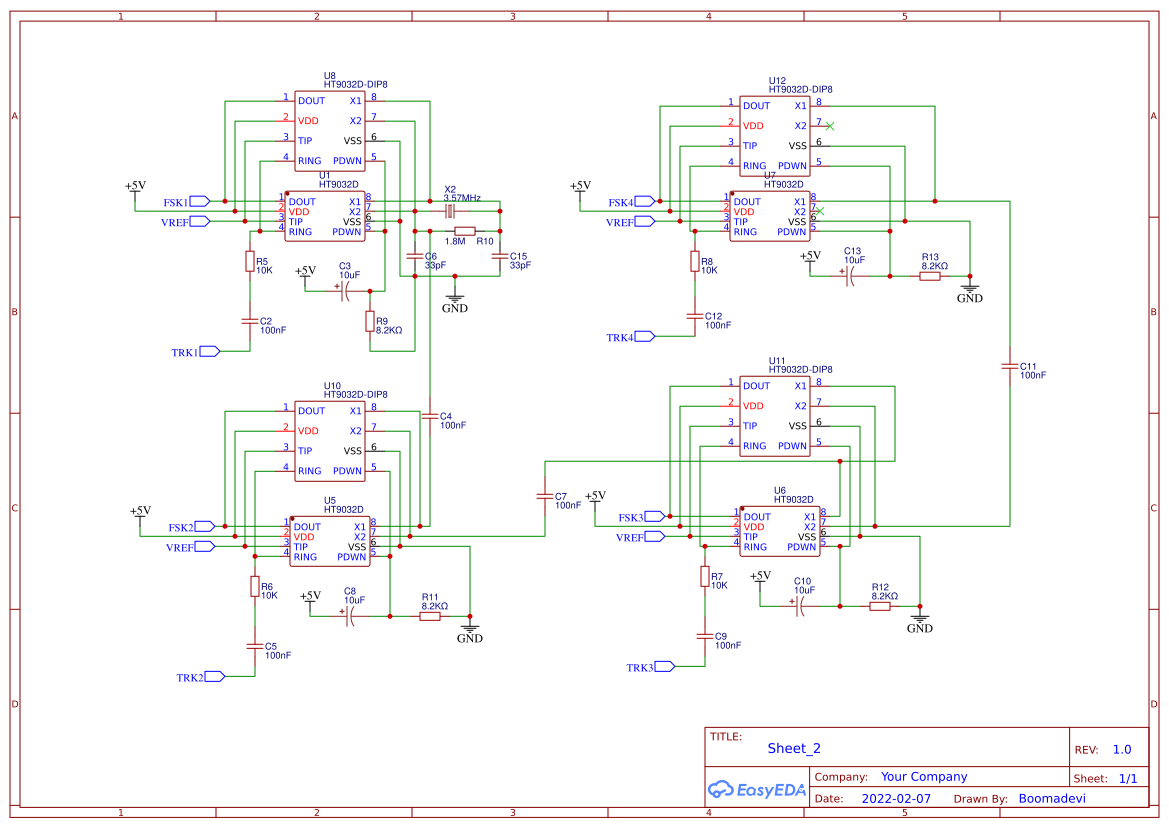
Task: Select capacitor C11 100nF symbol
Action: 1009,367
